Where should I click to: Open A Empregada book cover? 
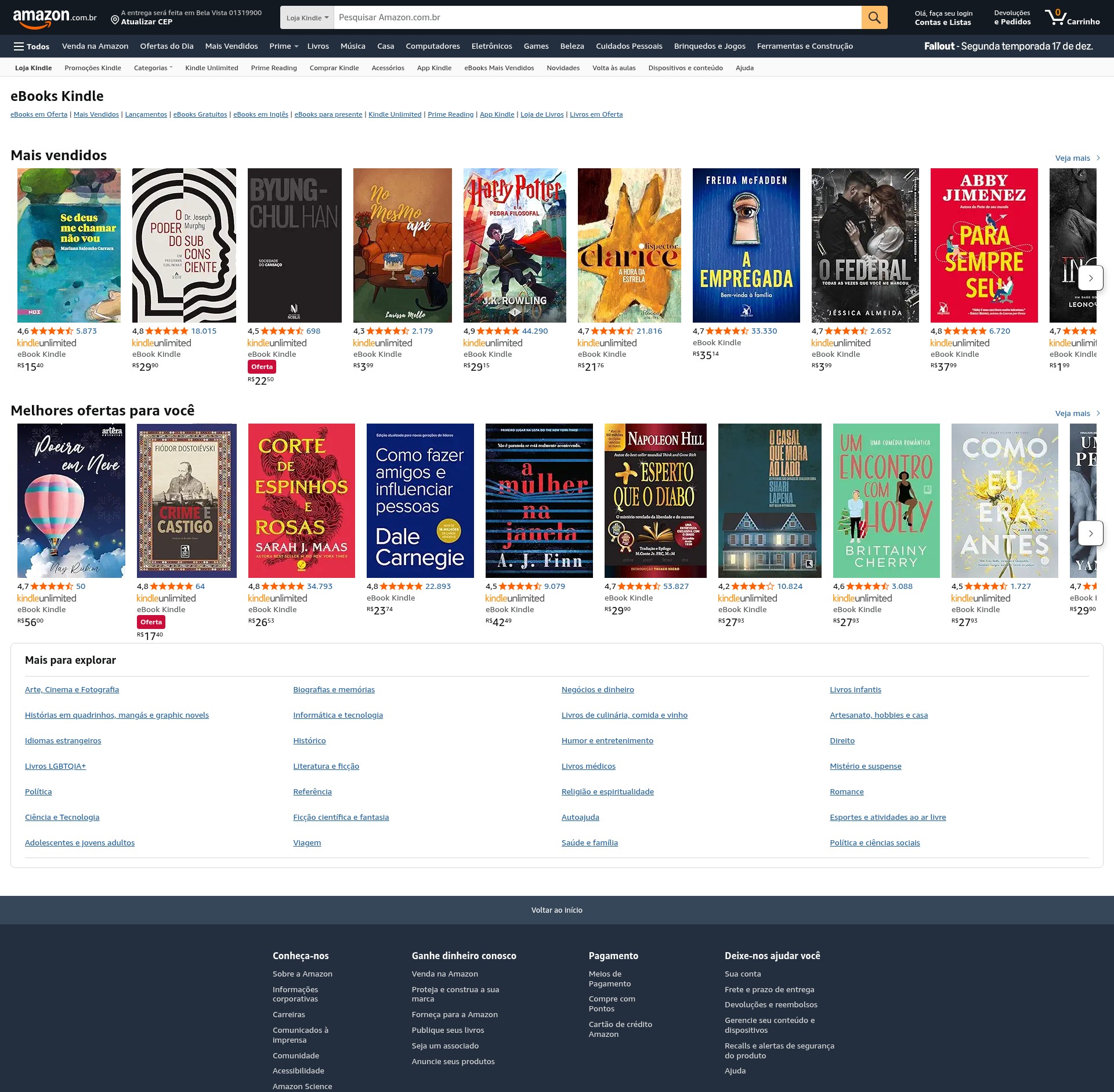tap(746, 245)
